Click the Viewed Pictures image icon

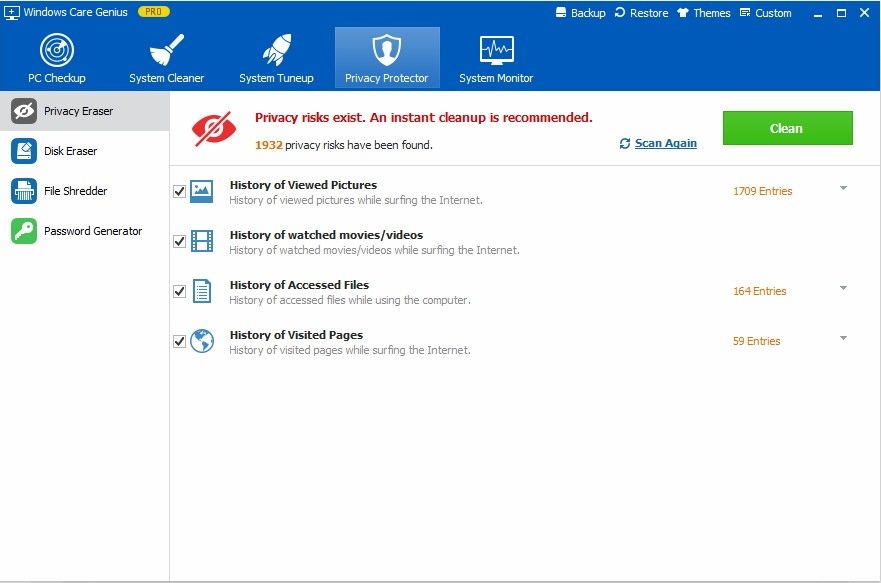[x=202, y=192]
